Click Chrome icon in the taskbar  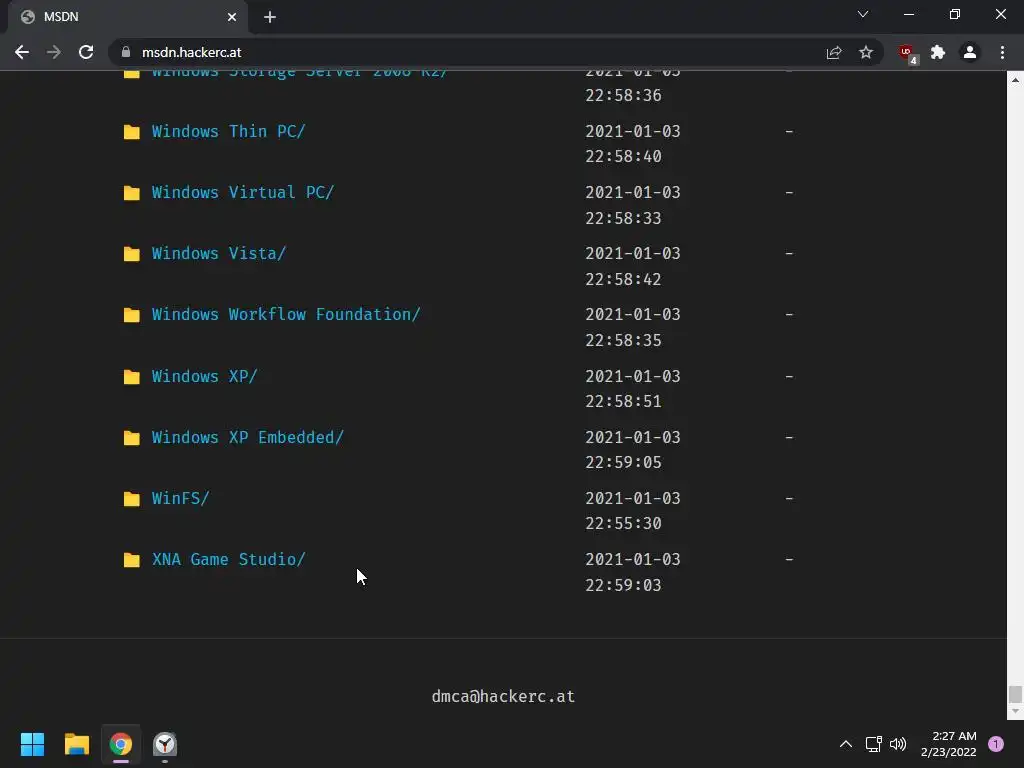tap(121, 744)
